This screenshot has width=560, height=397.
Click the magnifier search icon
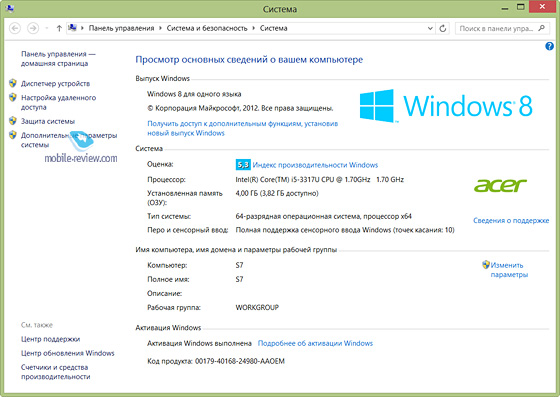(x=542, y=28)
